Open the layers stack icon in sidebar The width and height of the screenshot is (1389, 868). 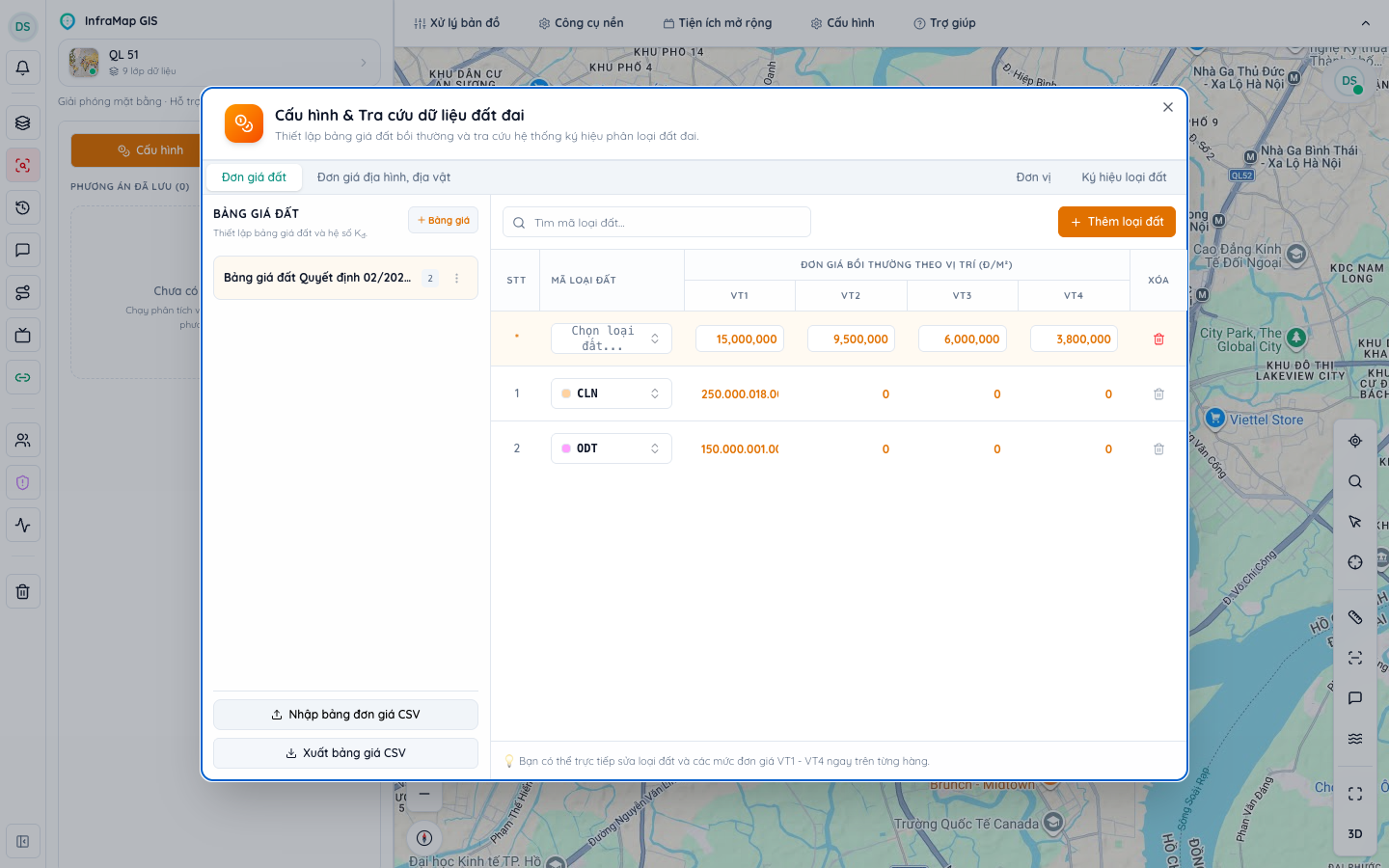click(x=23, y=122)
